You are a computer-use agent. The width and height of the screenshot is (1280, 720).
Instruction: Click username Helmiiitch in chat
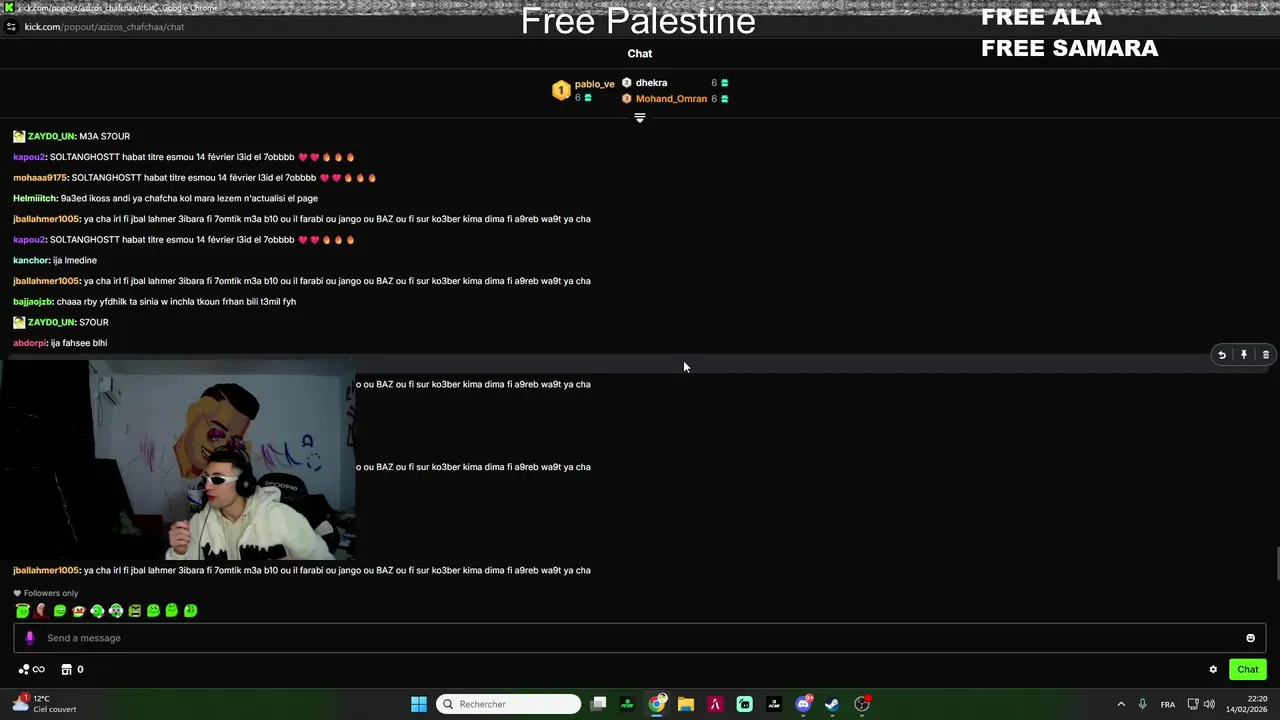pyautogui.click(x=36, y=198)
